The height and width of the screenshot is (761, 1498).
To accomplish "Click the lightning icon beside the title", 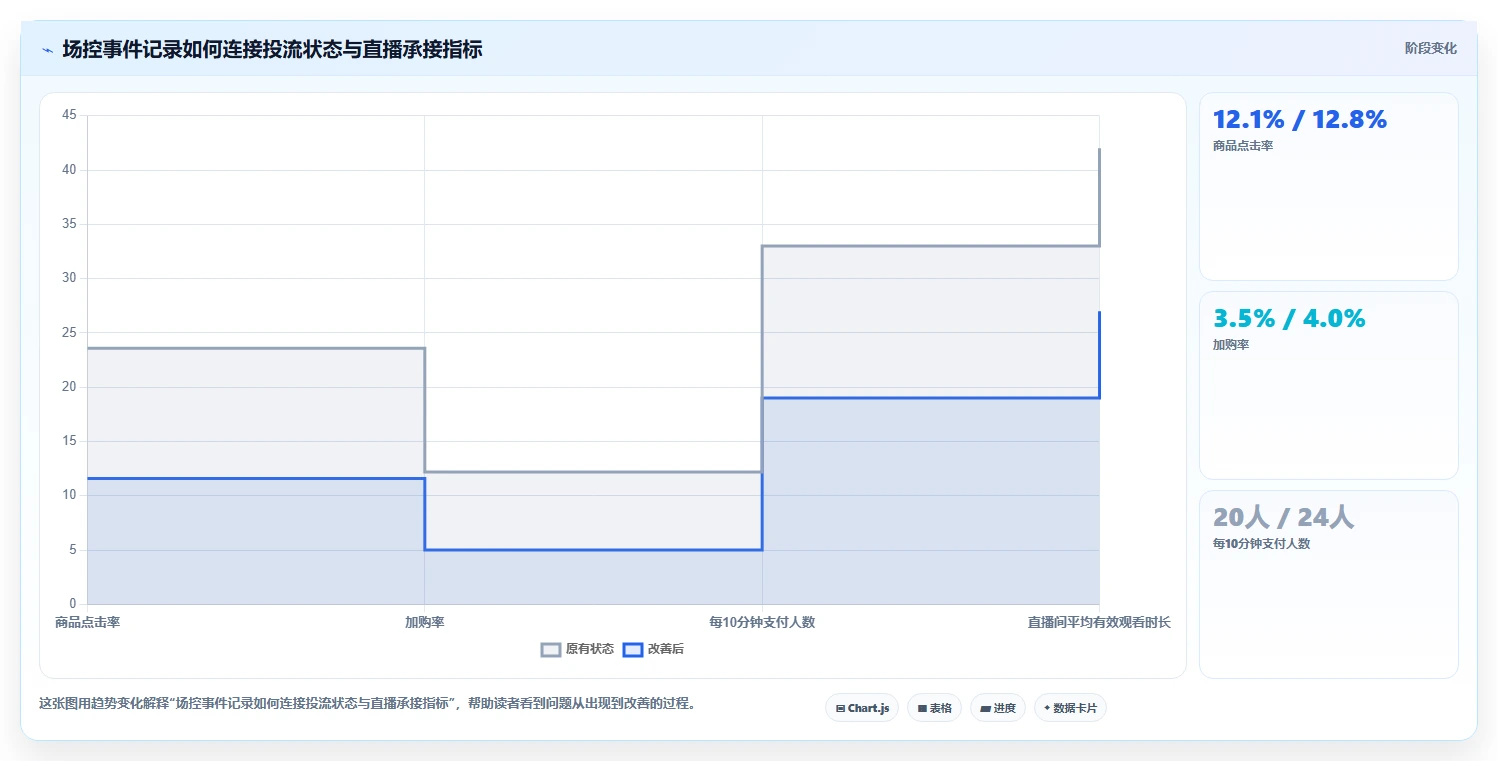I will coord(47,49).
